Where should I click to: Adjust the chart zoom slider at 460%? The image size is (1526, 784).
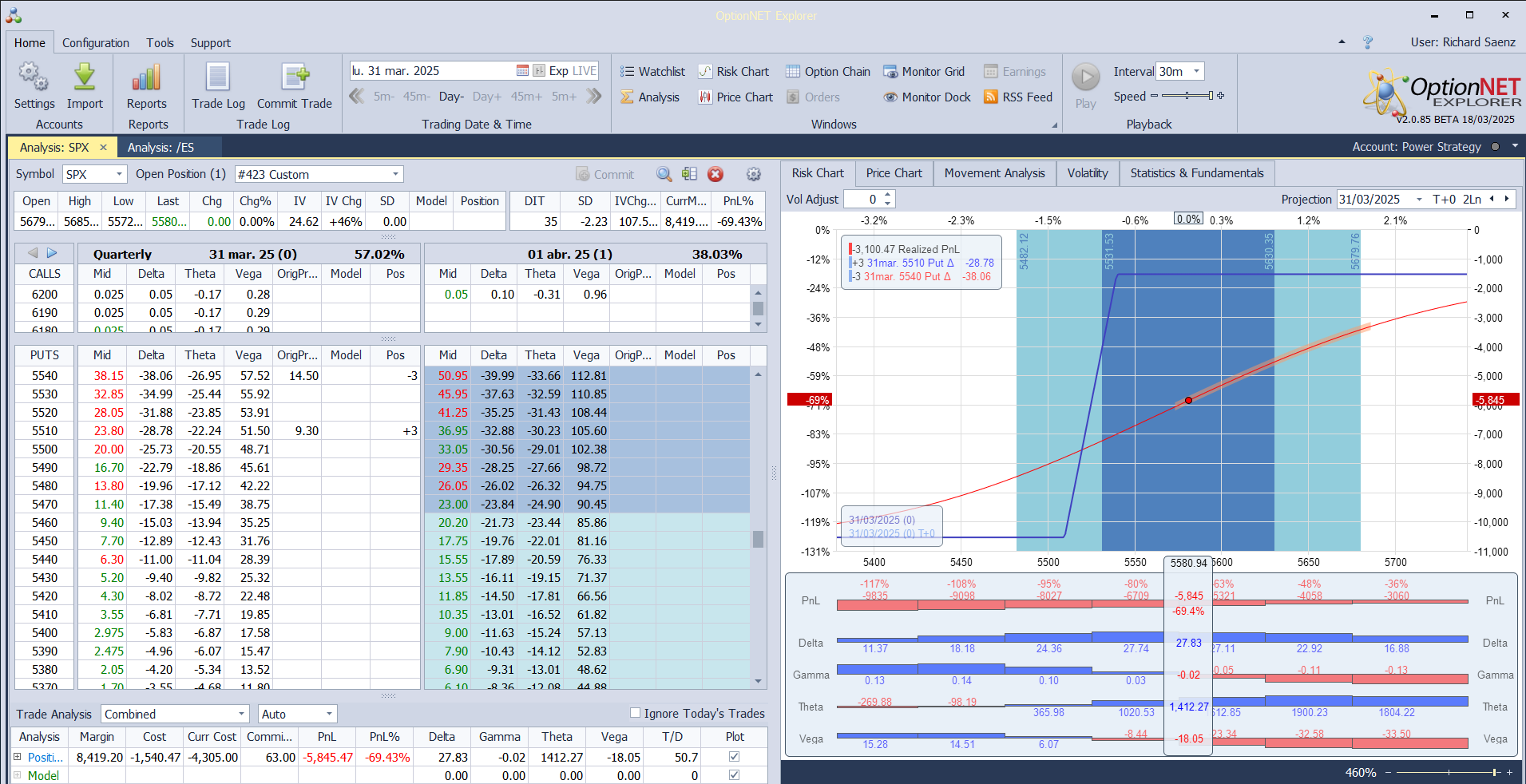tap(1449, 772)
